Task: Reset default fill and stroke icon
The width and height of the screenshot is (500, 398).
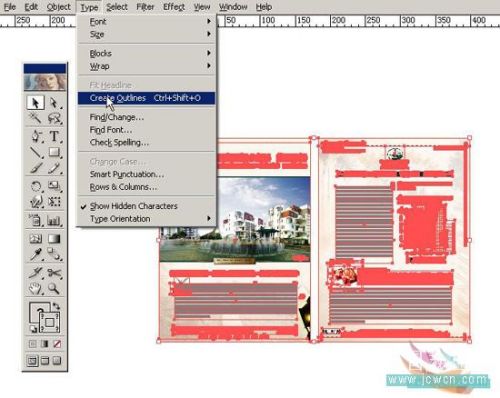Action: click(x=33, y=329)
